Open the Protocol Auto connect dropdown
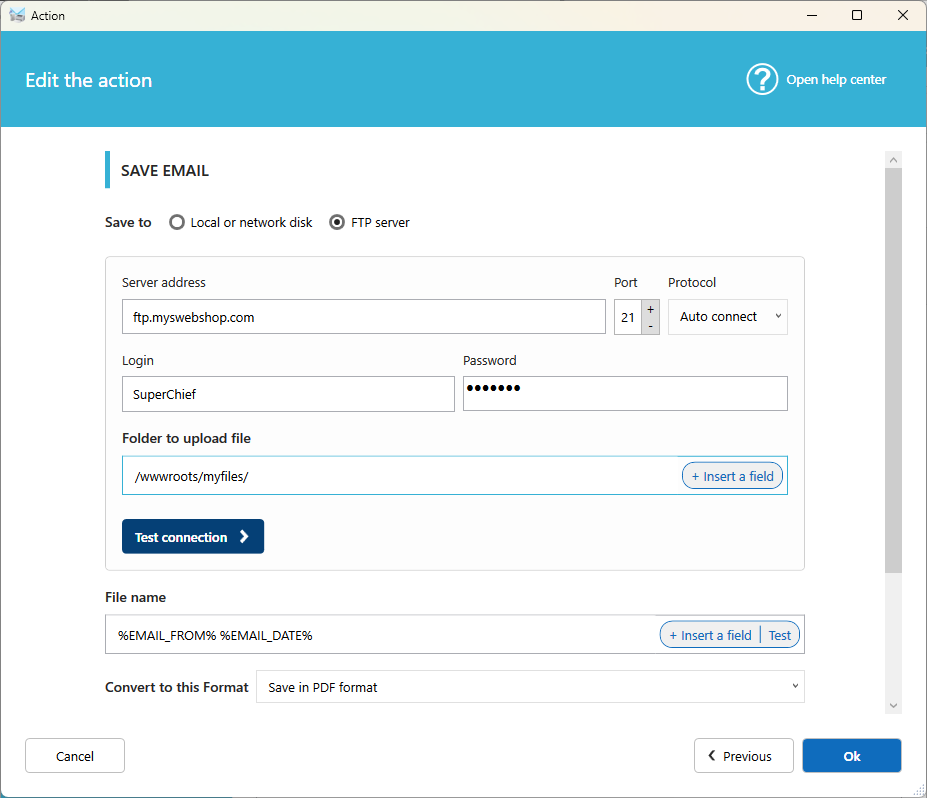The width and height of the screenshot is (927, 798). pos(727,317)
